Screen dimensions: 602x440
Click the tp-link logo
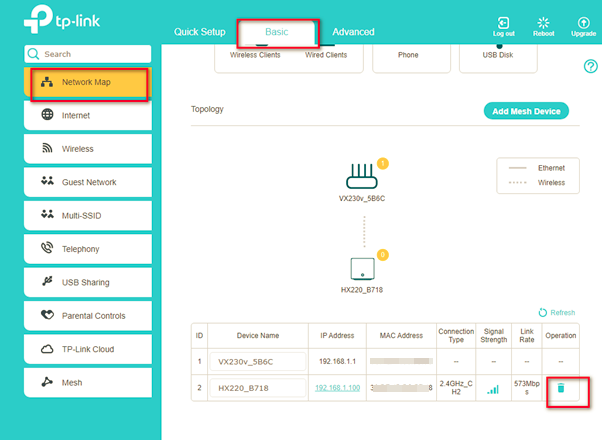[x=62, y=19]
